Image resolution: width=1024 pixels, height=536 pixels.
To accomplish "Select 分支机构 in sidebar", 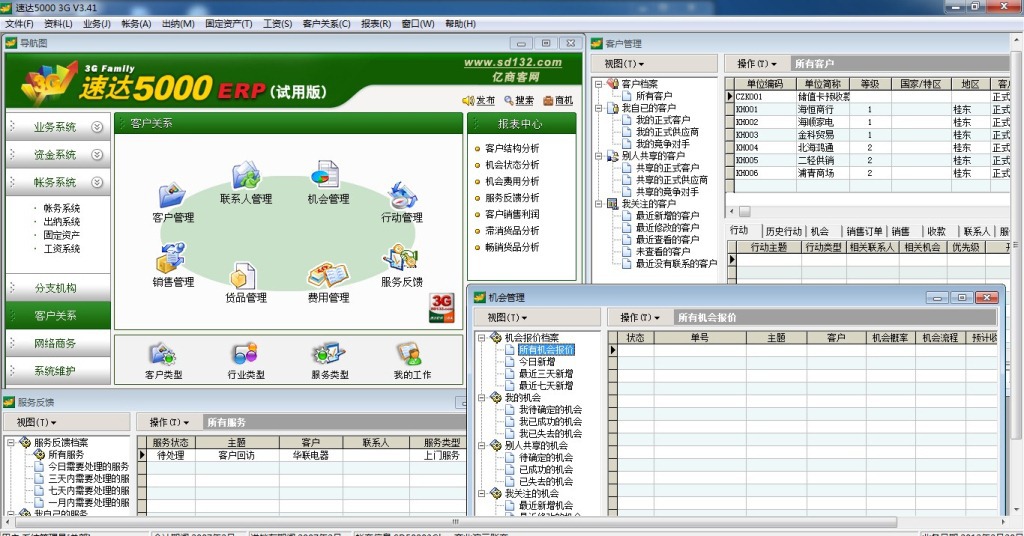I will click(x=56, y=288).
